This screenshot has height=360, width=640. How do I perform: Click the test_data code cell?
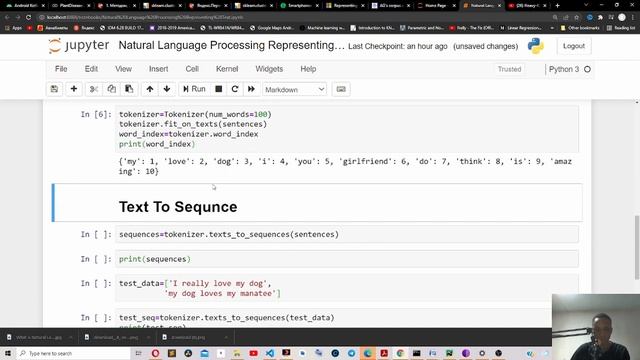[347, 288]
